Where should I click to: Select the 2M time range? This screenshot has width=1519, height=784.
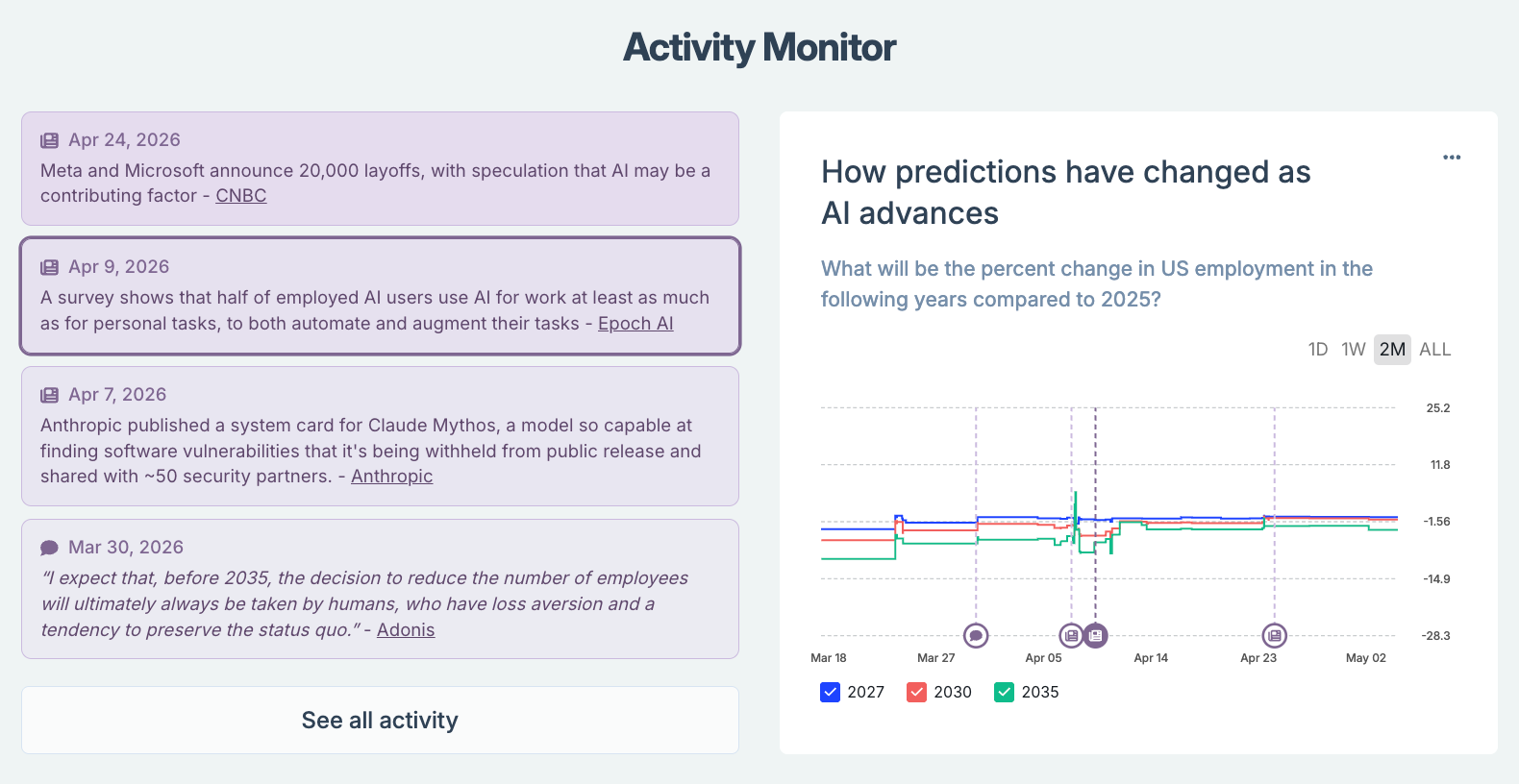pos(1392,350)
